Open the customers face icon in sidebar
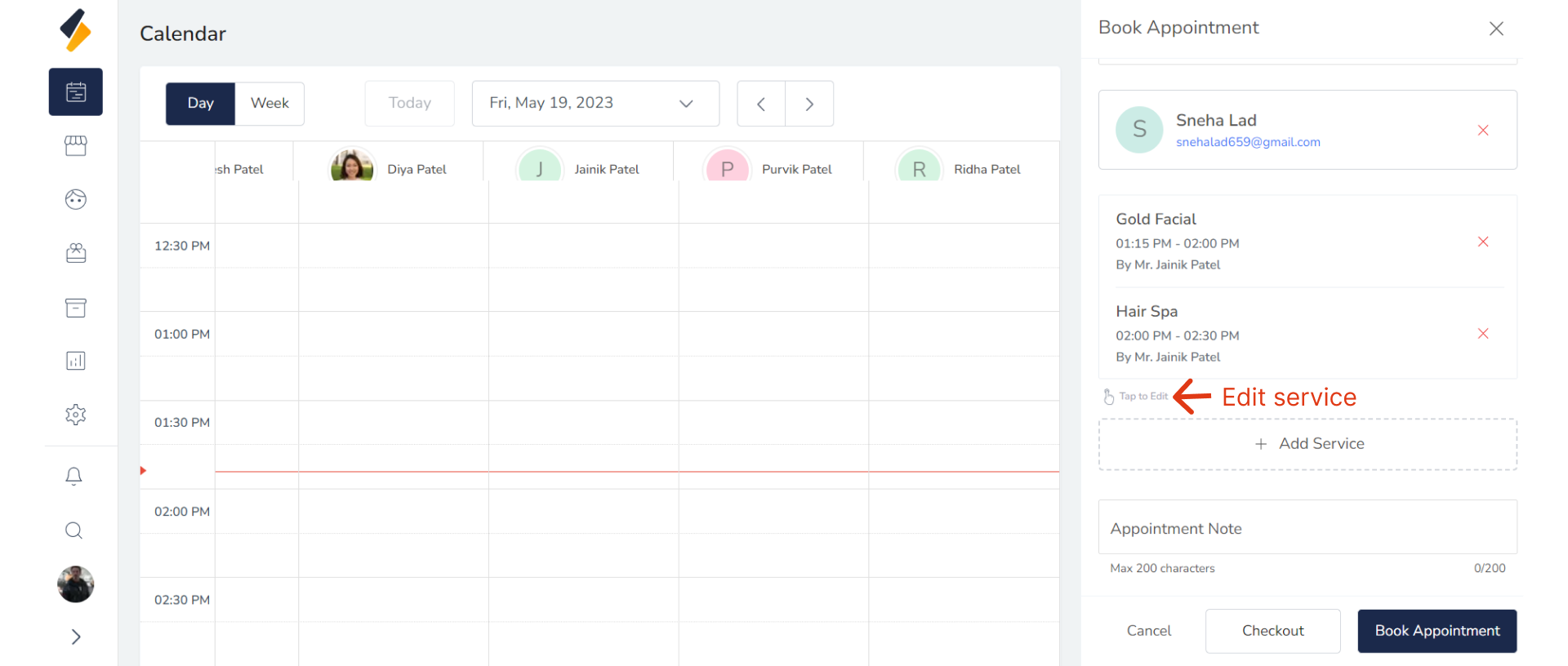This screenshot has width=1568, height=666. click(76, 200)
